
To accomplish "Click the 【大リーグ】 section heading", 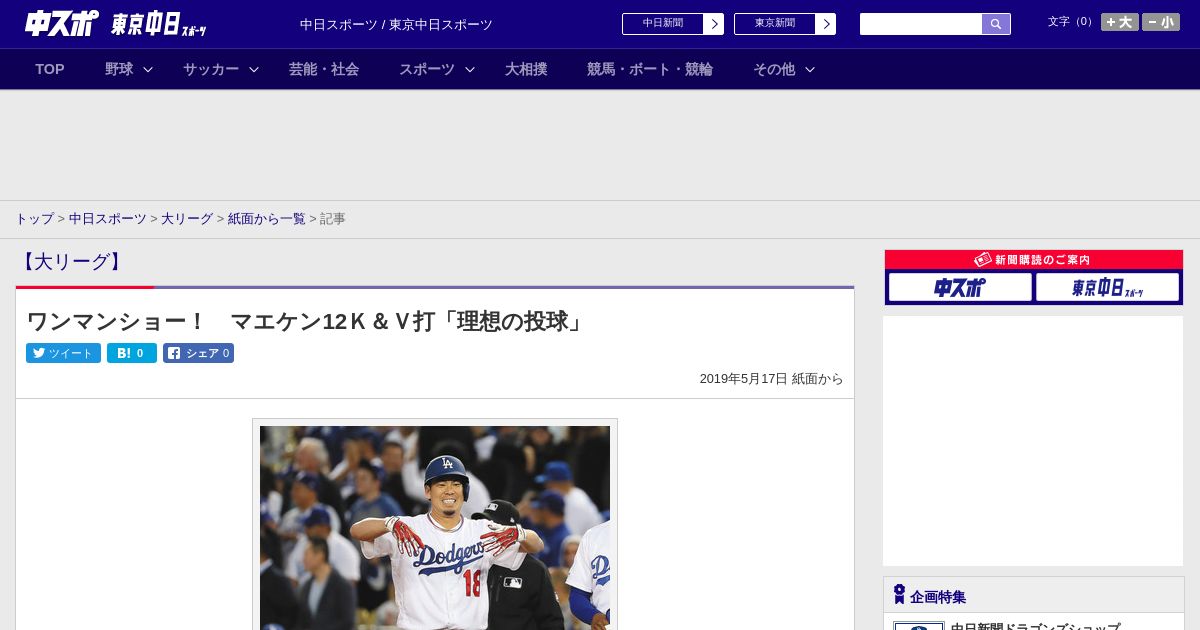I will [71, 262].
